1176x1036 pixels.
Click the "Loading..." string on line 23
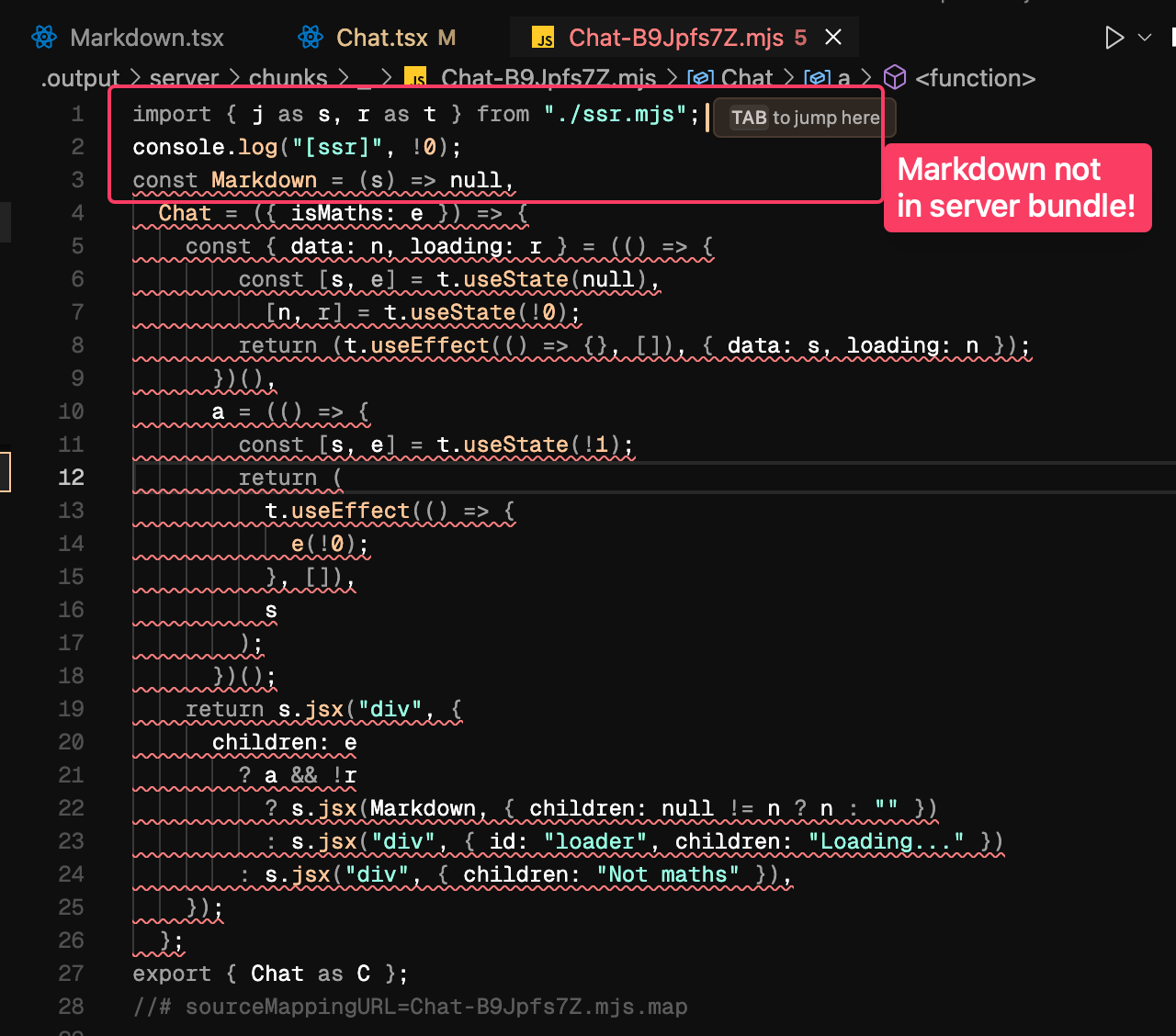pyautogui.click(x=887, y=841)
